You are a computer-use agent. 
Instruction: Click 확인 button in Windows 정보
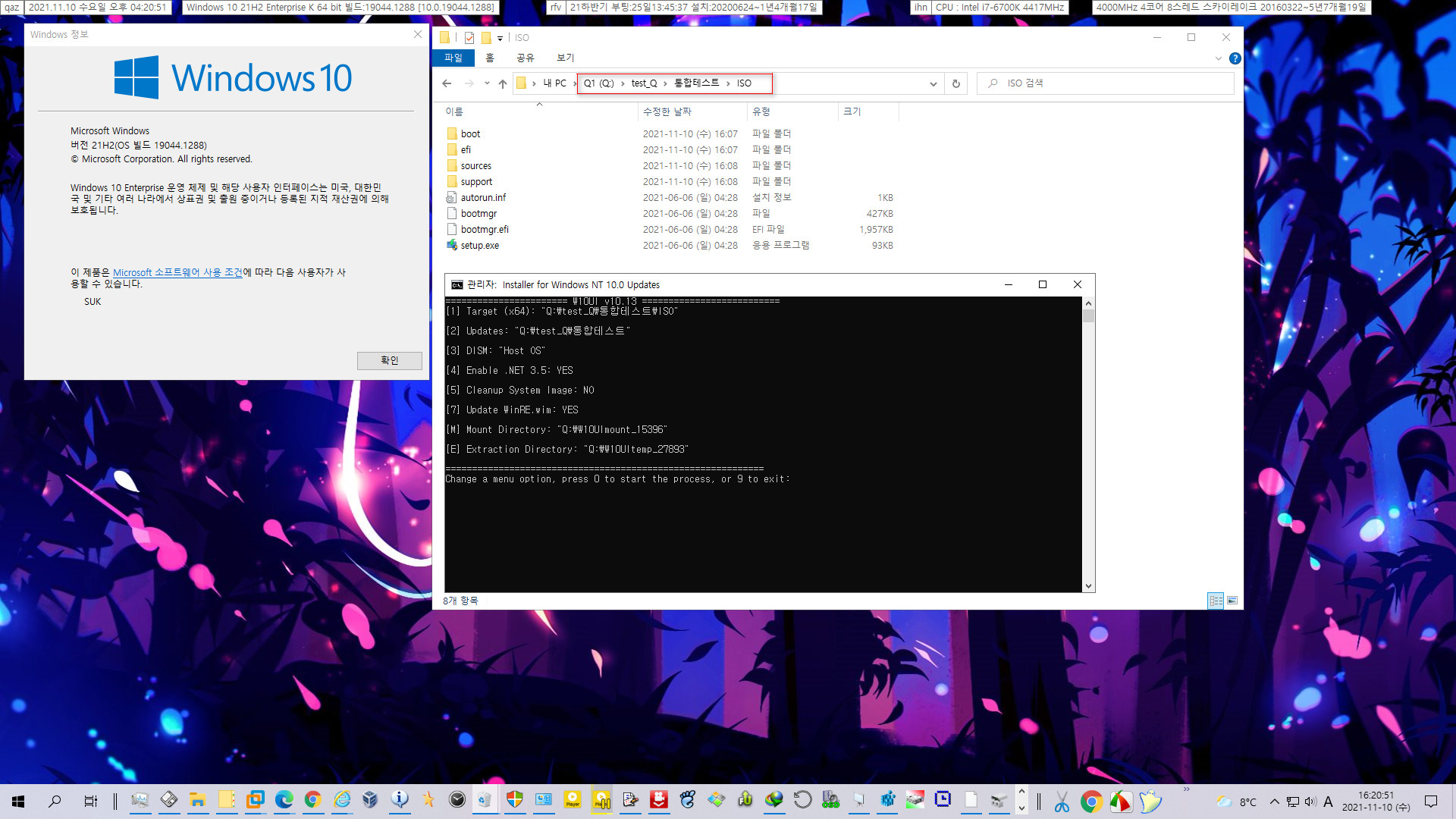point(389,360)
